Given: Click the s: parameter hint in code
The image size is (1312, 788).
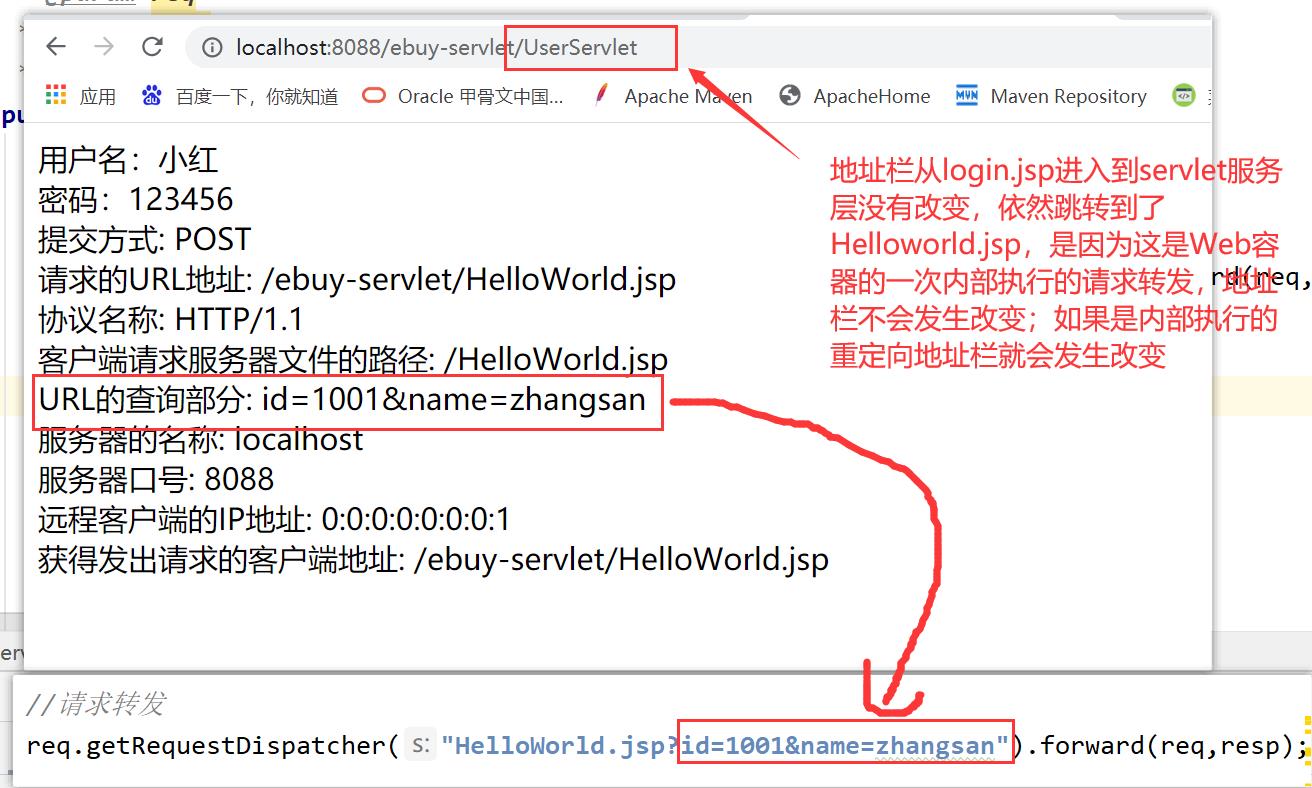Looking at the screenshot, I should click(421, 746).
